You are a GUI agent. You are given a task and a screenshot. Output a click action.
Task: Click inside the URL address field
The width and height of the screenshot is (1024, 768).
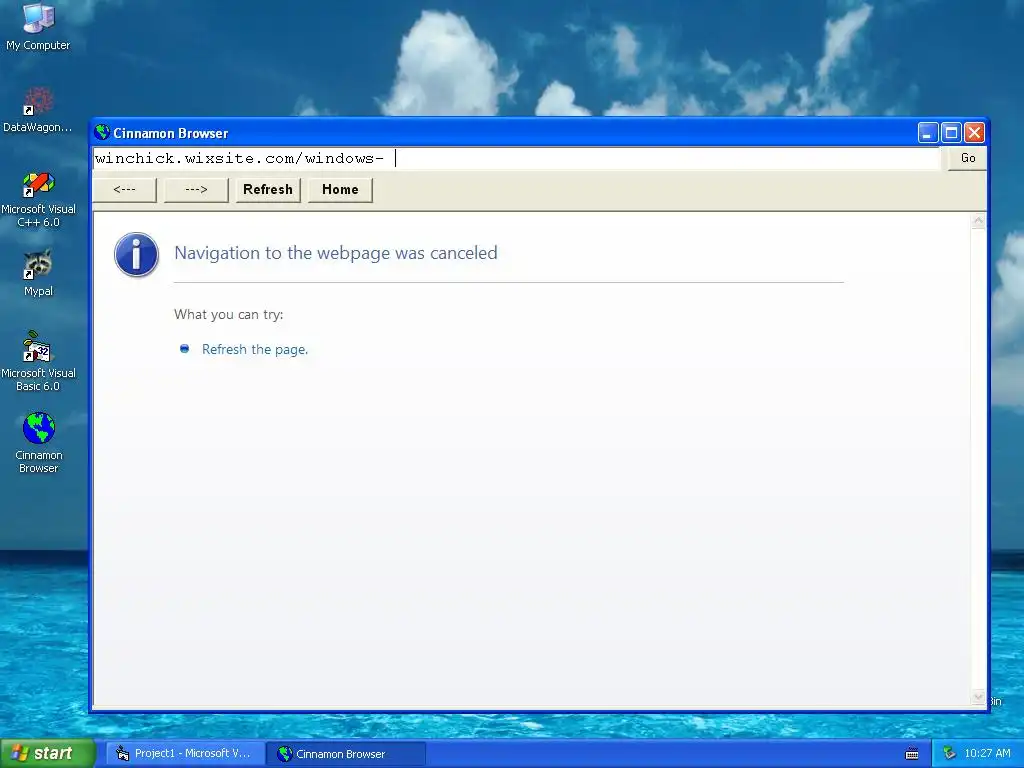[517, 159]
